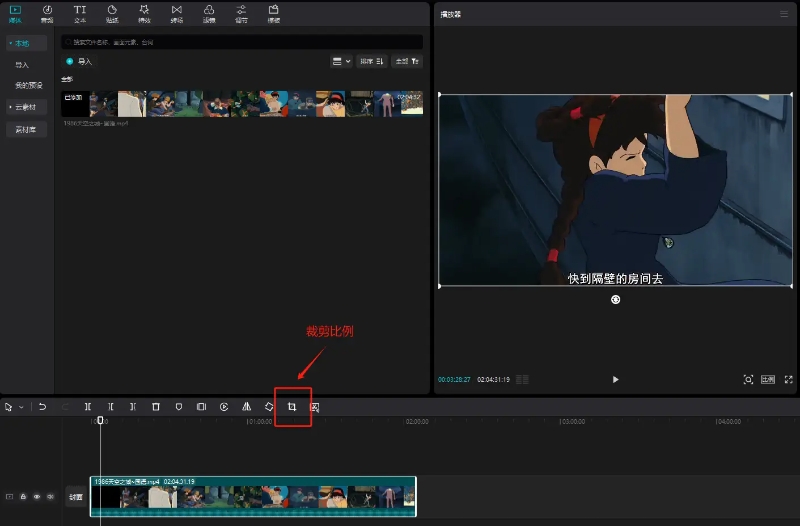Delete the selected clip with trash icon

(x=156, y=407)
